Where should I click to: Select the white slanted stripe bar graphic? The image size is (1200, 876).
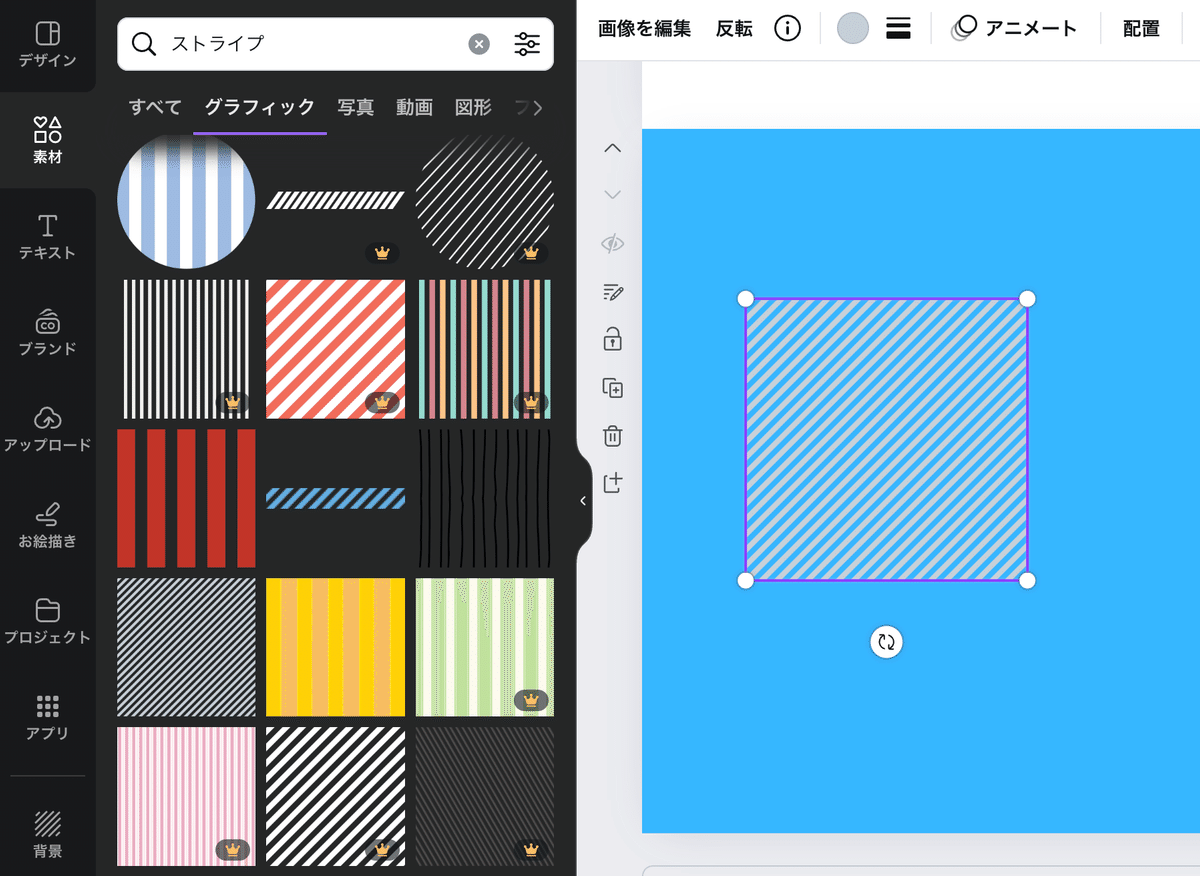point(335,200)
